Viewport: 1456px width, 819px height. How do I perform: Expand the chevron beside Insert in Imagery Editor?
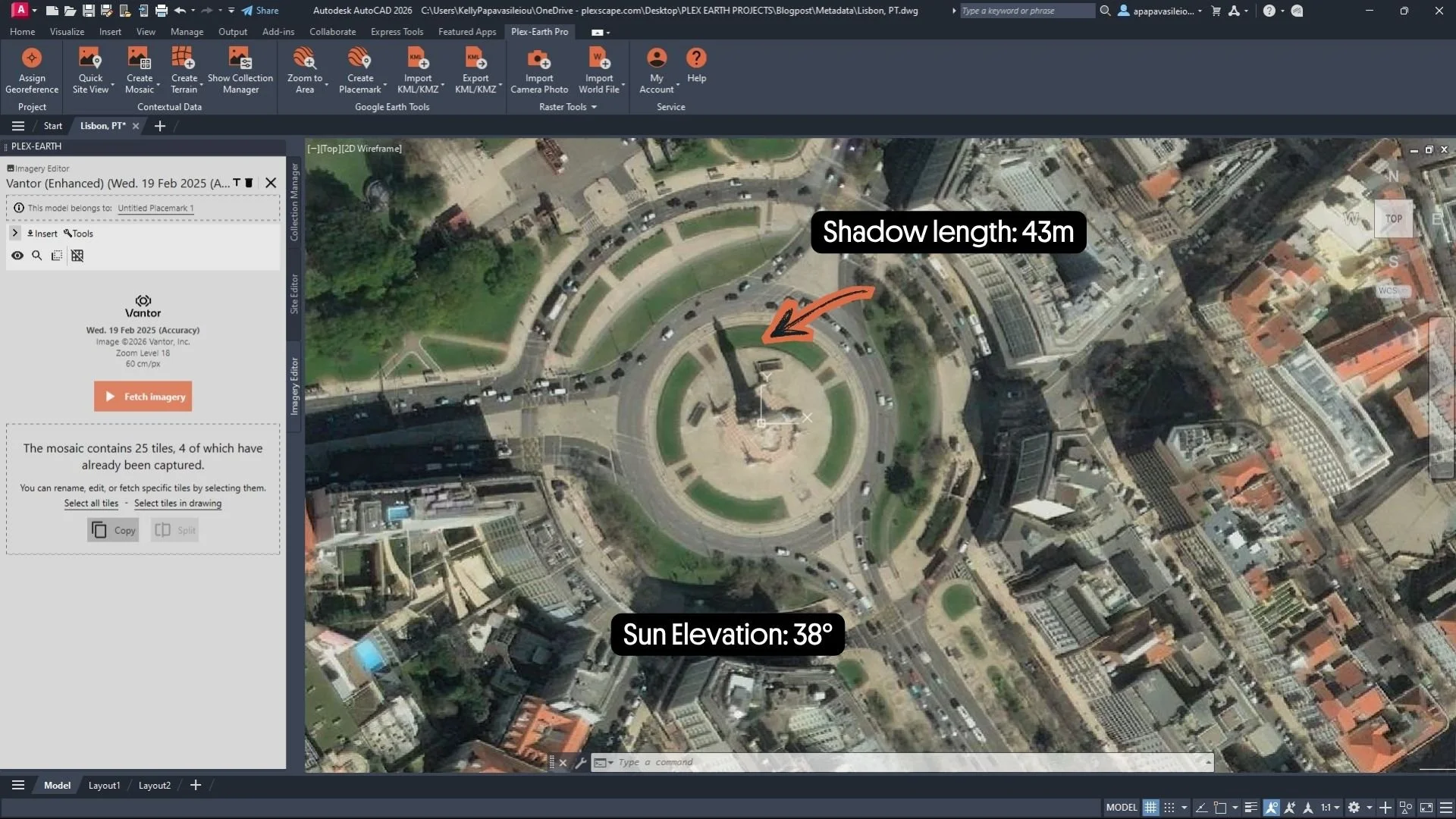tap(14, 233)
